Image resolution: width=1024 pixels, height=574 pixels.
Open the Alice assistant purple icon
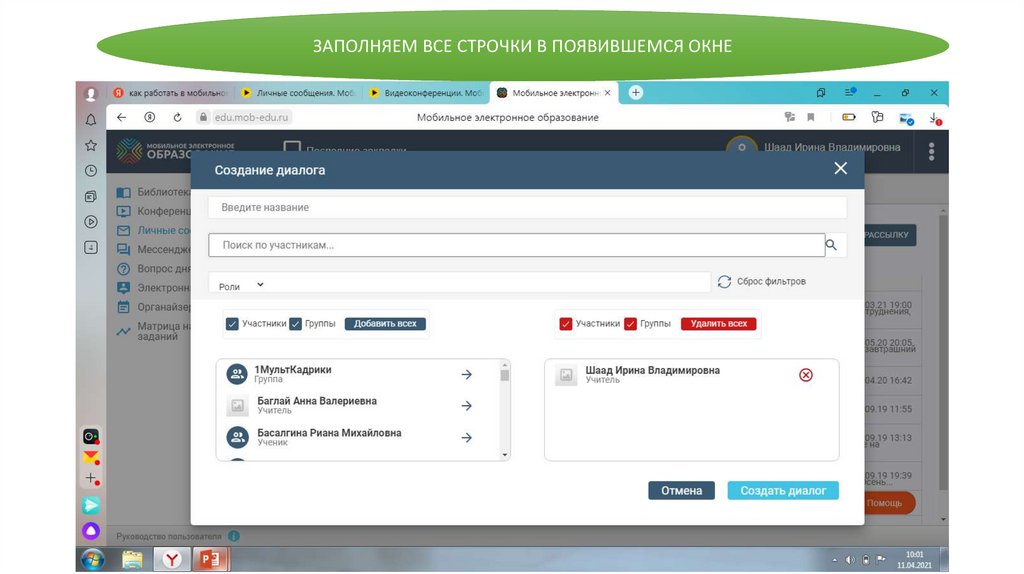pyautogui.click(x=91, y=531)
